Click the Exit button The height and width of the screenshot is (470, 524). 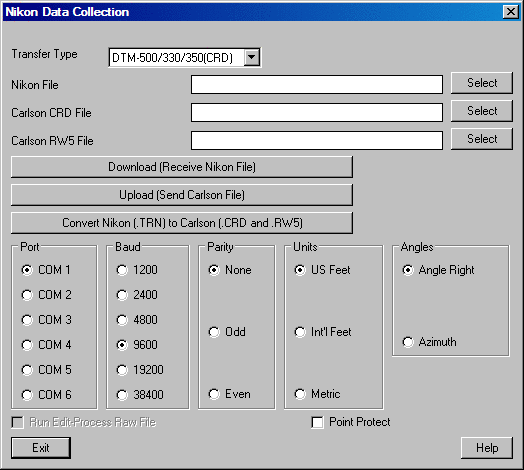41,448
